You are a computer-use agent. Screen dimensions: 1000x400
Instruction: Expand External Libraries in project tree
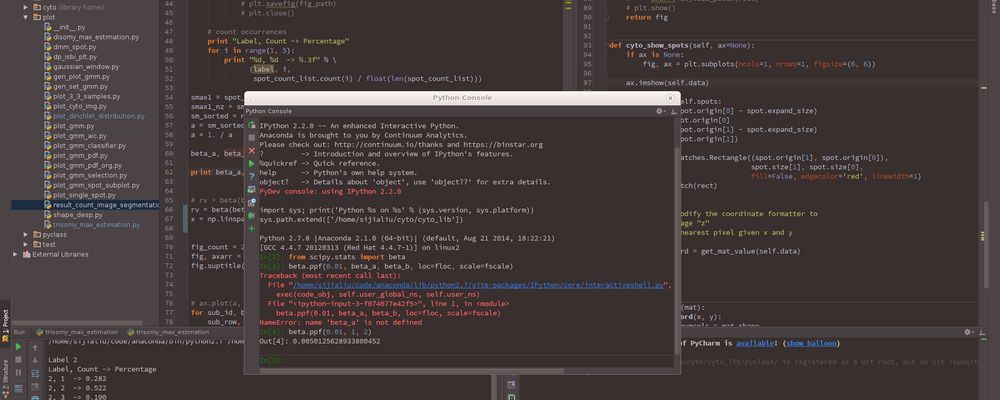click(x=15, y=254)
